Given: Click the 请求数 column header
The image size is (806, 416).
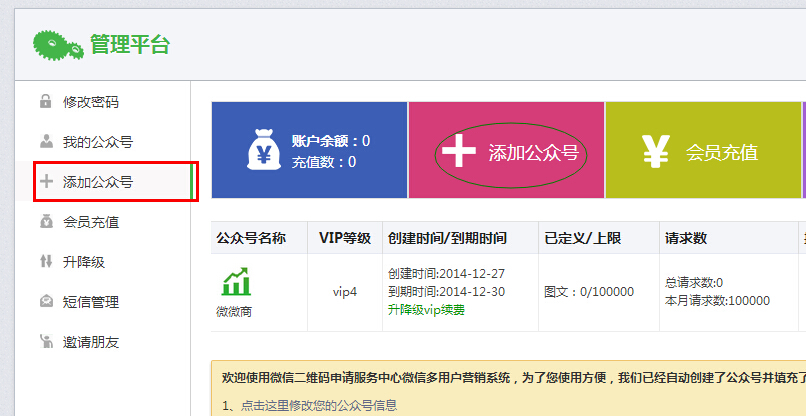Looking at the screenshot, I should pyautogui.click(x=686, y=238).
